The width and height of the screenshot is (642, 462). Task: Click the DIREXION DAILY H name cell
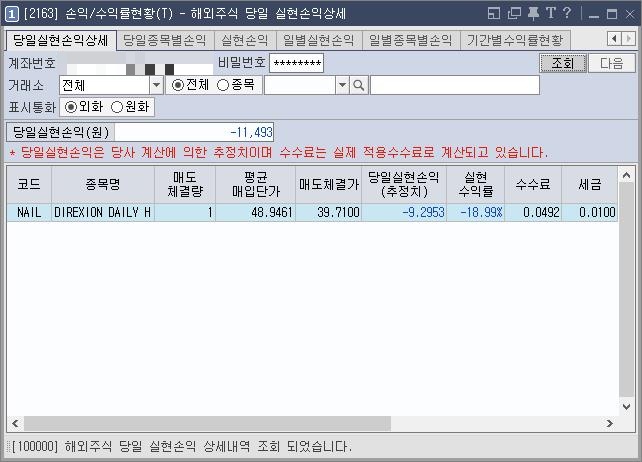(103, 213)
